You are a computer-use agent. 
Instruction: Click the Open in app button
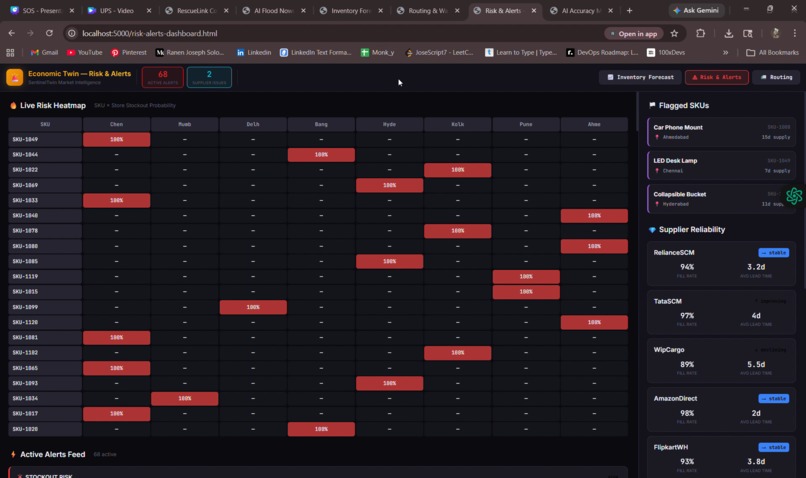(633, 33)
